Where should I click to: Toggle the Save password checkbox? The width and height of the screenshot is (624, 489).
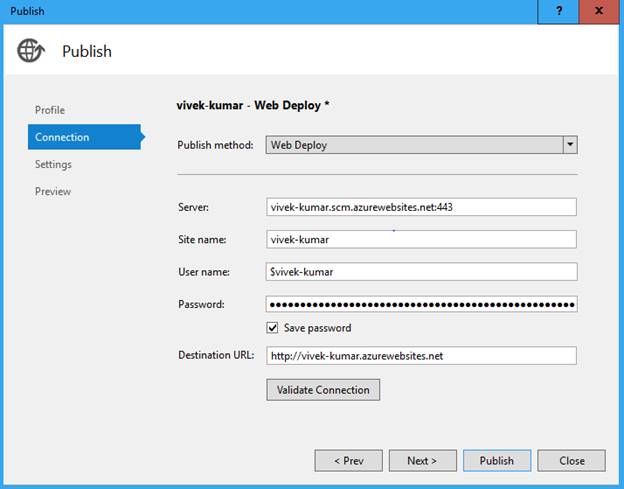[x=272, y=328]
